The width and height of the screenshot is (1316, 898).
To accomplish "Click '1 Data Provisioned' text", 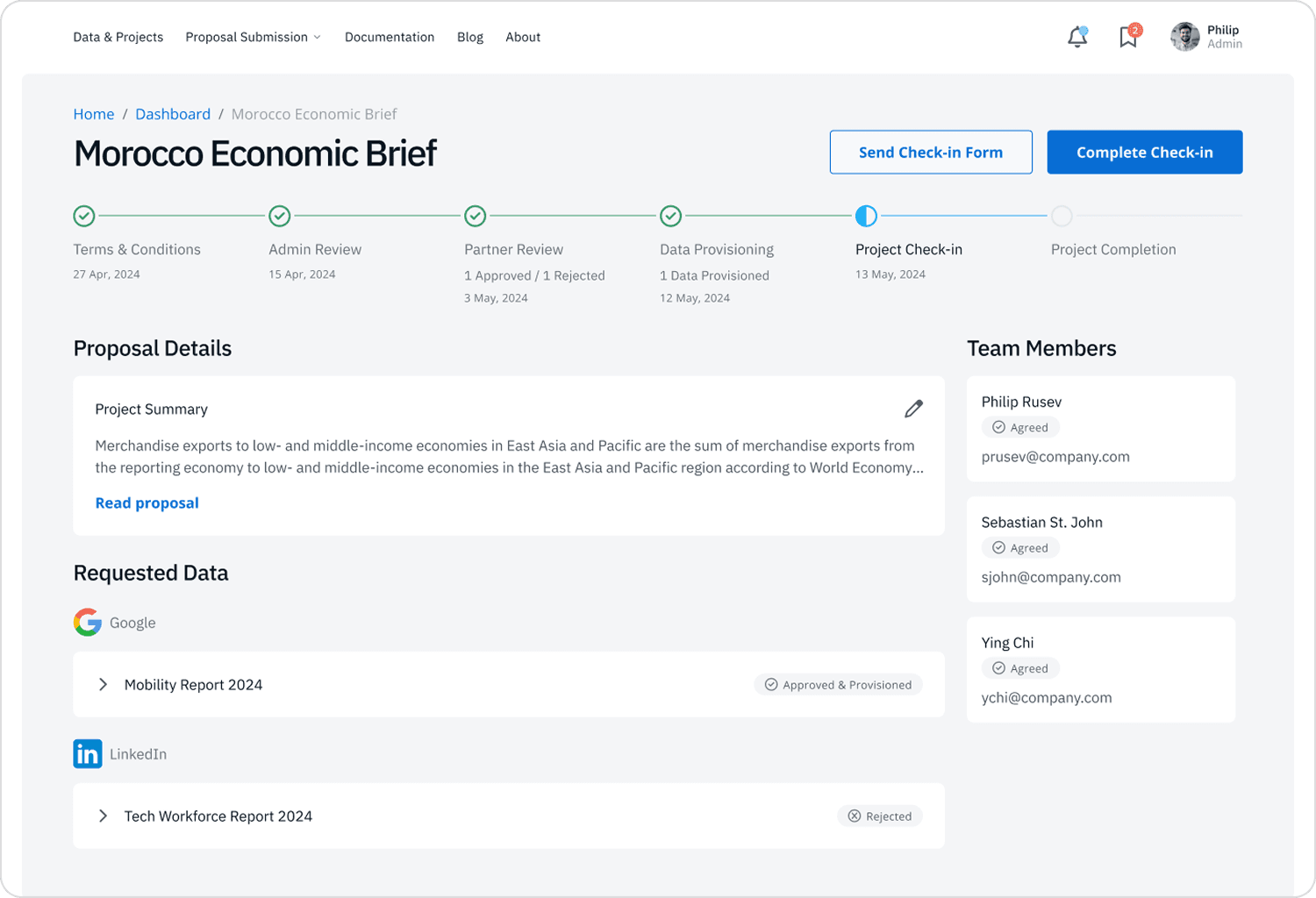I will pos(714,275).
